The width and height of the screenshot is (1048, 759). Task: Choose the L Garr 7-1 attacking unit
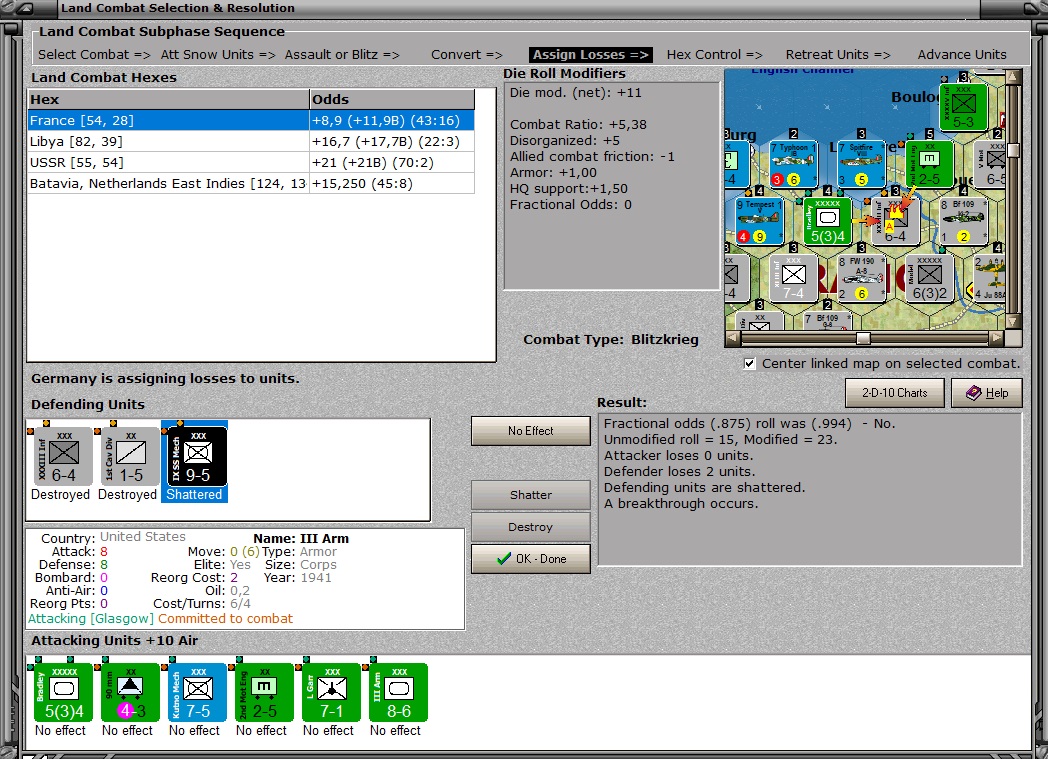click(331, 692)
